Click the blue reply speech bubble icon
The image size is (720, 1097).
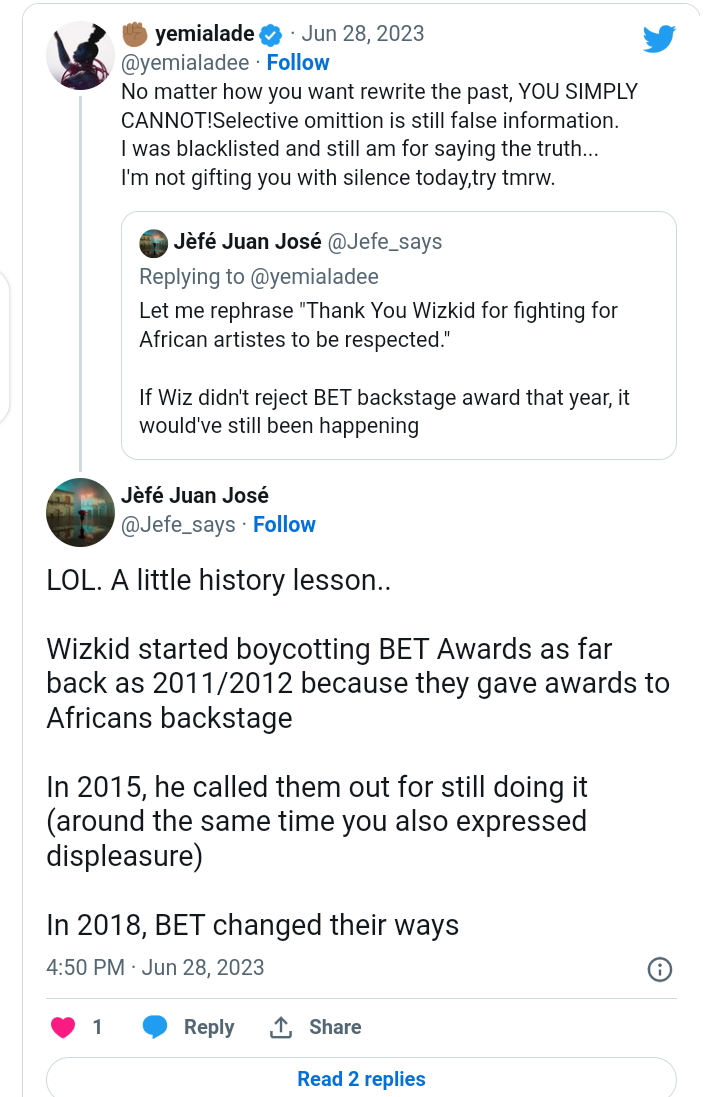click(154, 1027)
